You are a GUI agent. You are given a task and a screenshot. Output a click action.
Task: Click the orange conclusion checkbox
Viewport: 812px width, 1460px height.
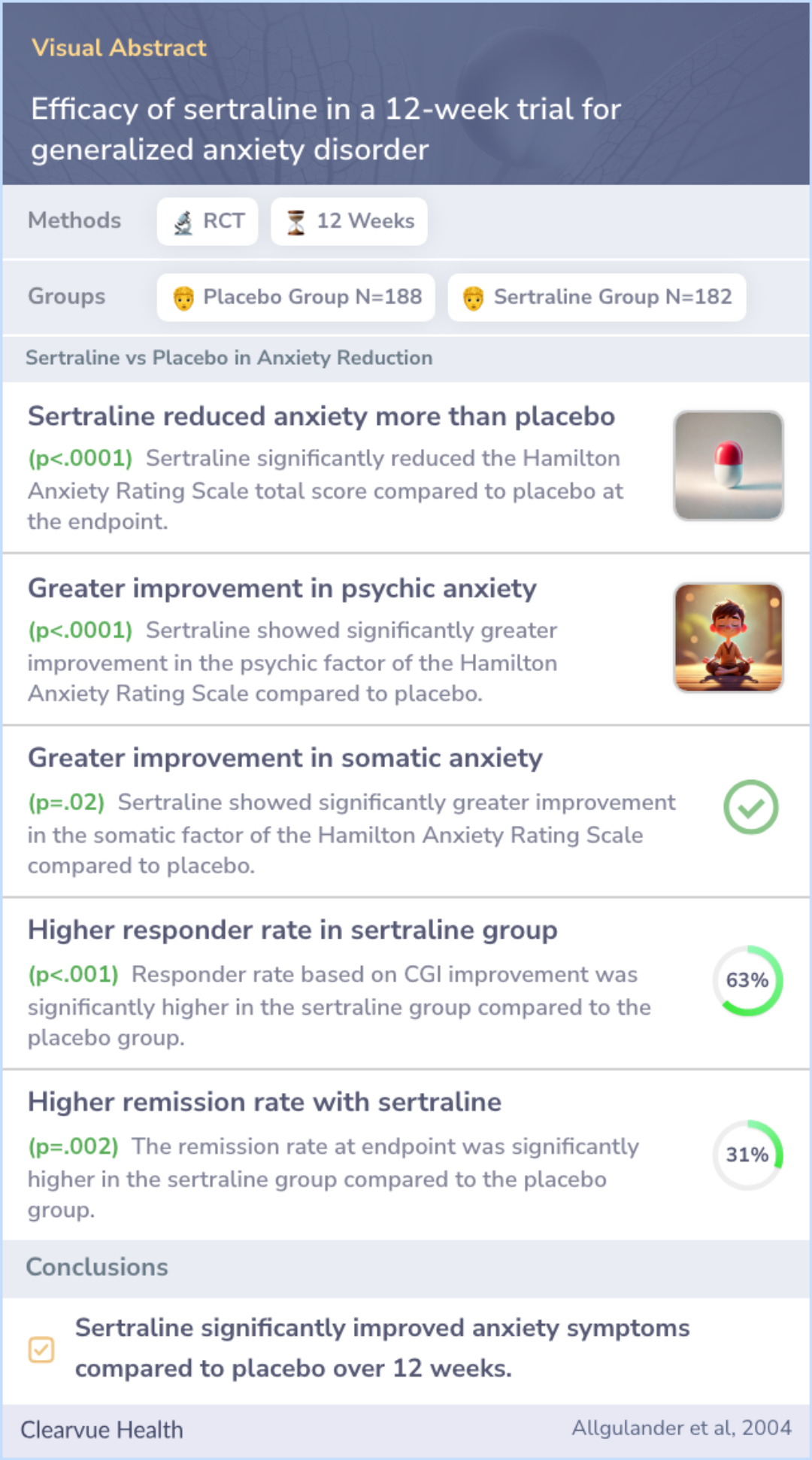click(x=41, y=1349)
